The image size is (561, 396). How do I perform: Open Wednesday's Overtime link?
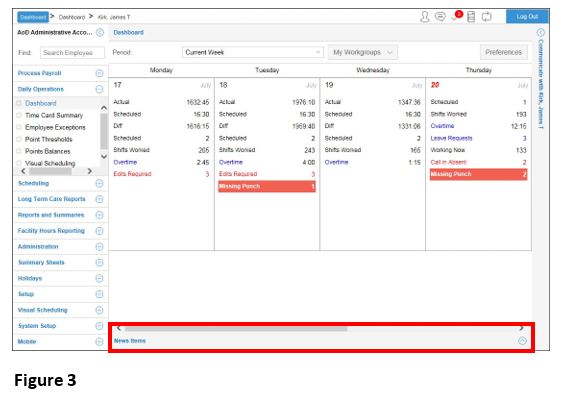click(x=336, y=162)
